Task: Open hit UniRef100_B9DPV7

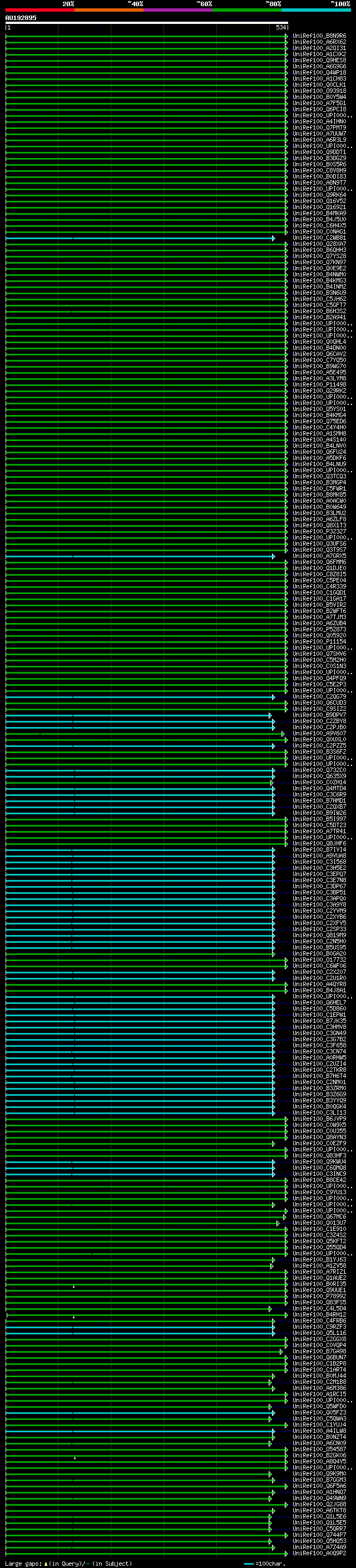Action: pyautogui.click(x=319, y=715)
